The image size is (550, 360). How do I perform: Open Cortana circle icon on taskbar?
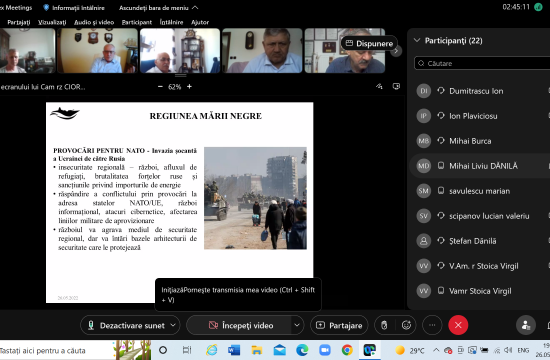163,350
